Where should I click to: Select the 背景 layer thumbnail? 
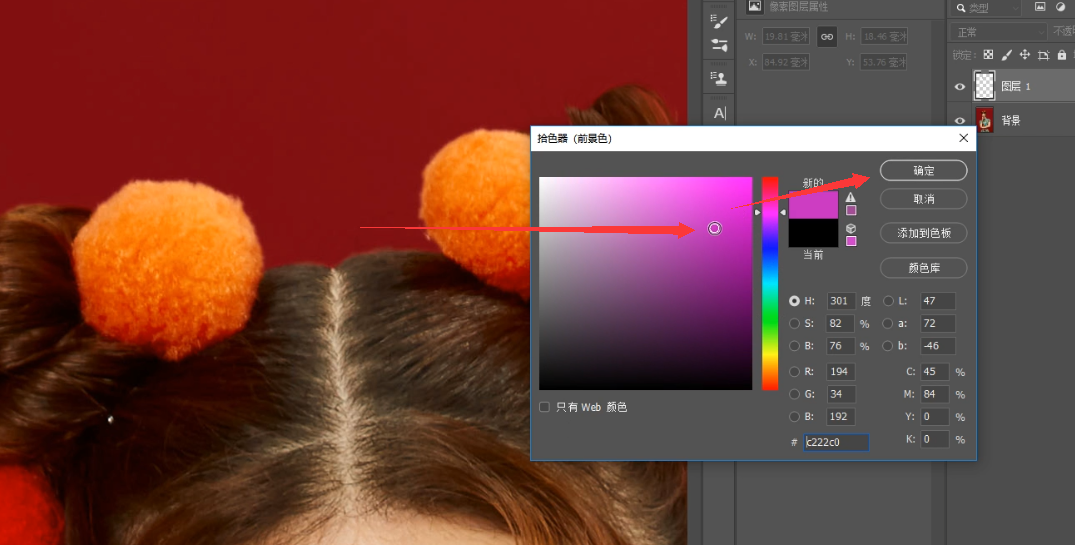click(985, 121)
